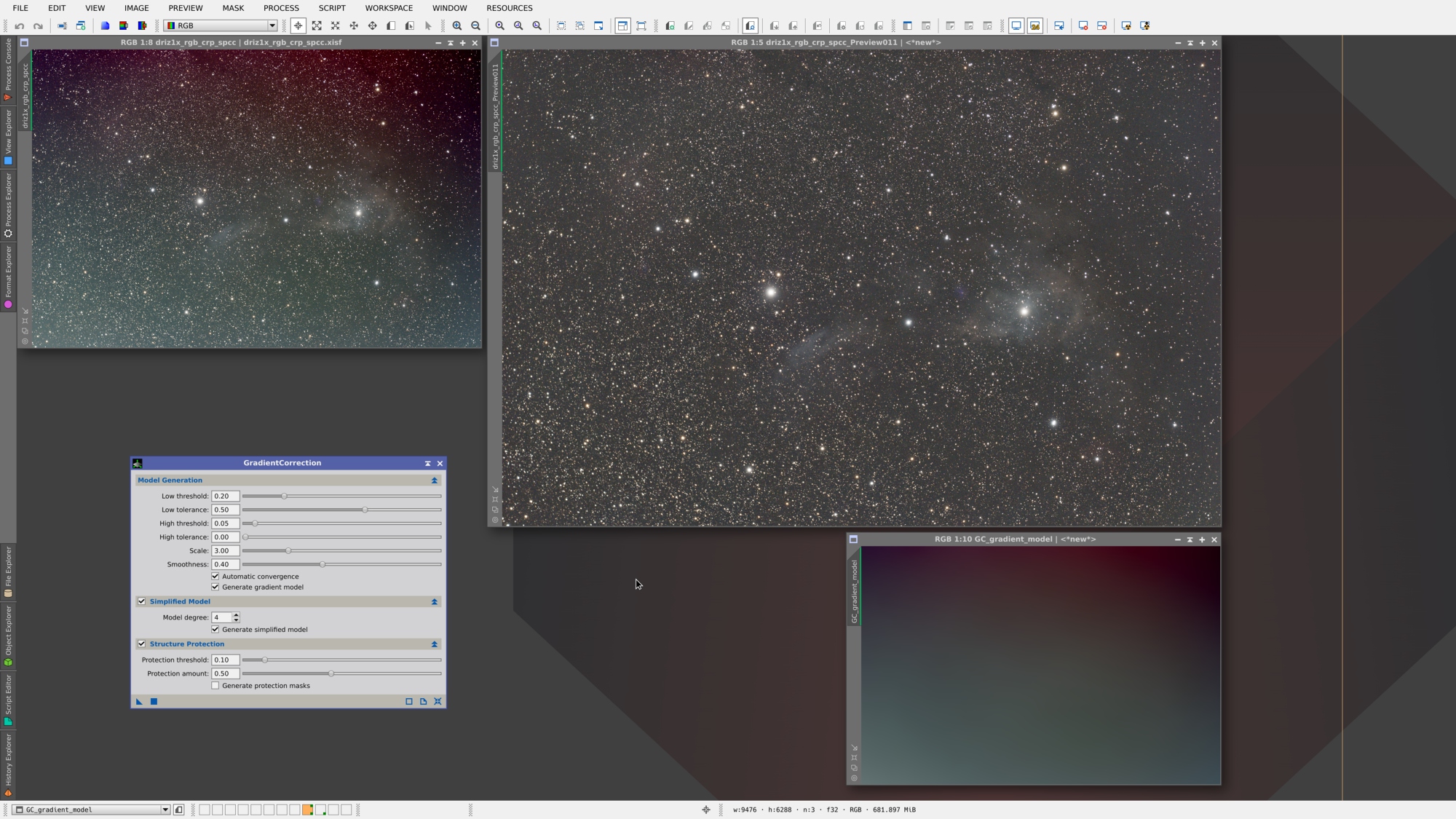
Task: Open the IMAGE menu
Action: pos(136,8)
